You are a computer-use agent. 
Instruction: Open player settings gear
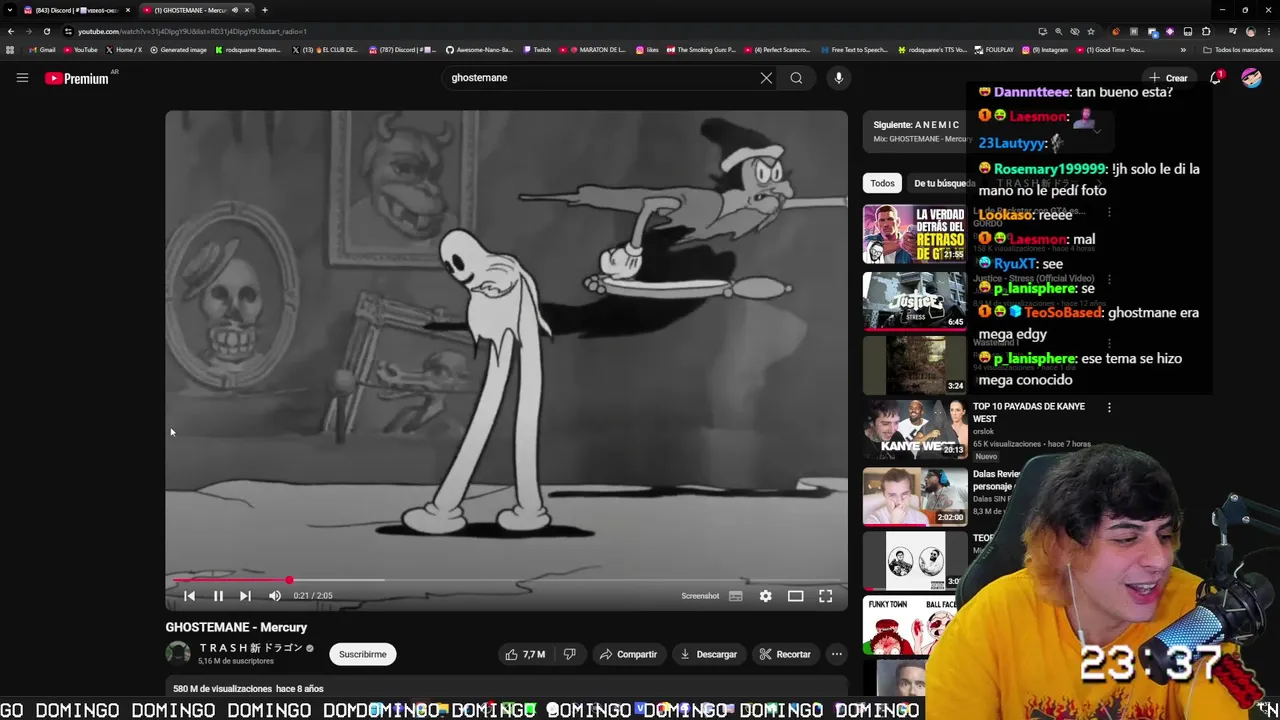765,596
